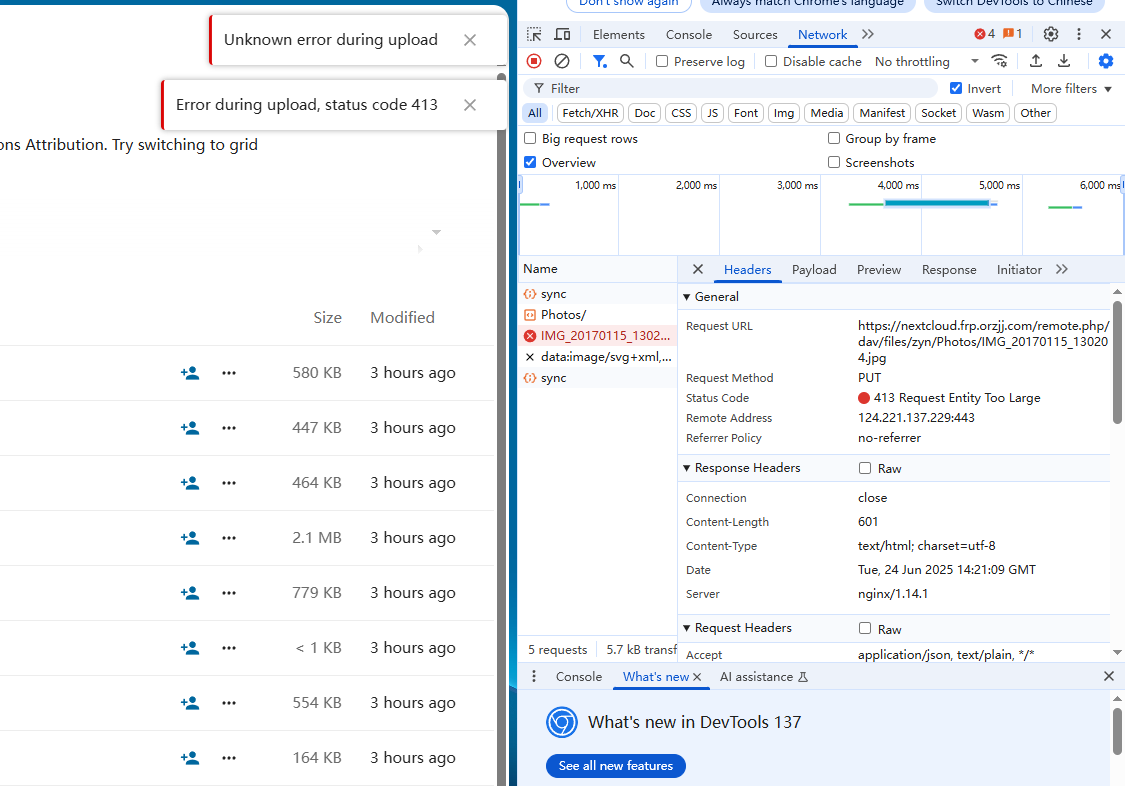Image resolution: width=1125 pixels, height=786 pixels.
Task: Open actions menu for 2.1 MB file
Action: (229, 538)
